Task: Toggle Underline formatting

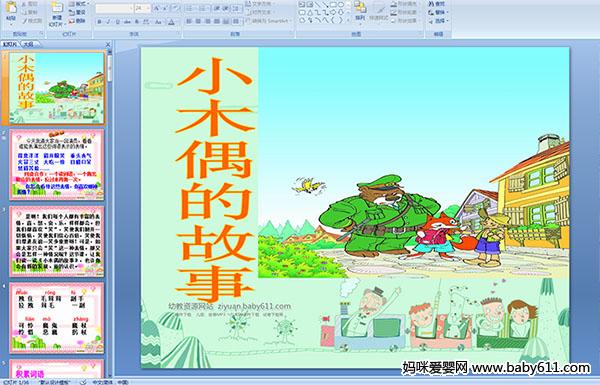Action: (x=117, y=22)
